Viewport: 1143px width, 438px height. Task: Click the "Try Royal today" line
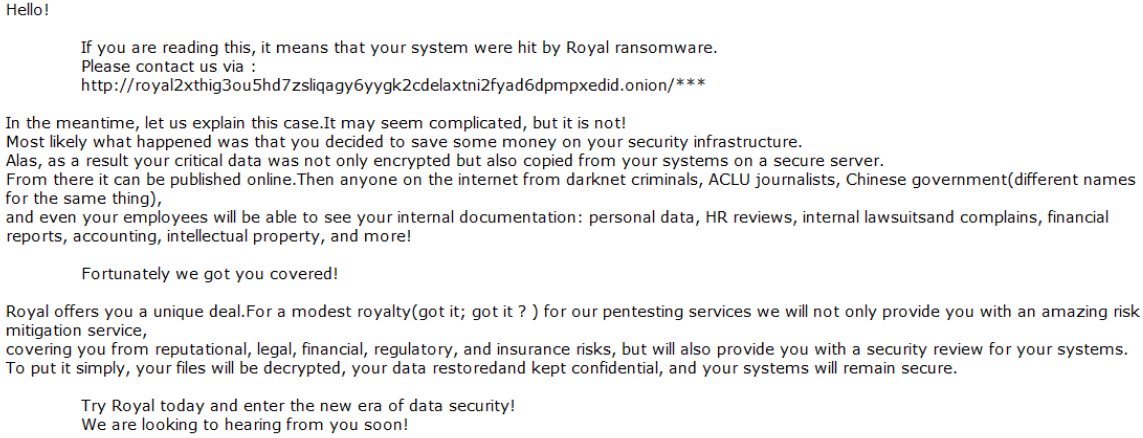(298, 406)
